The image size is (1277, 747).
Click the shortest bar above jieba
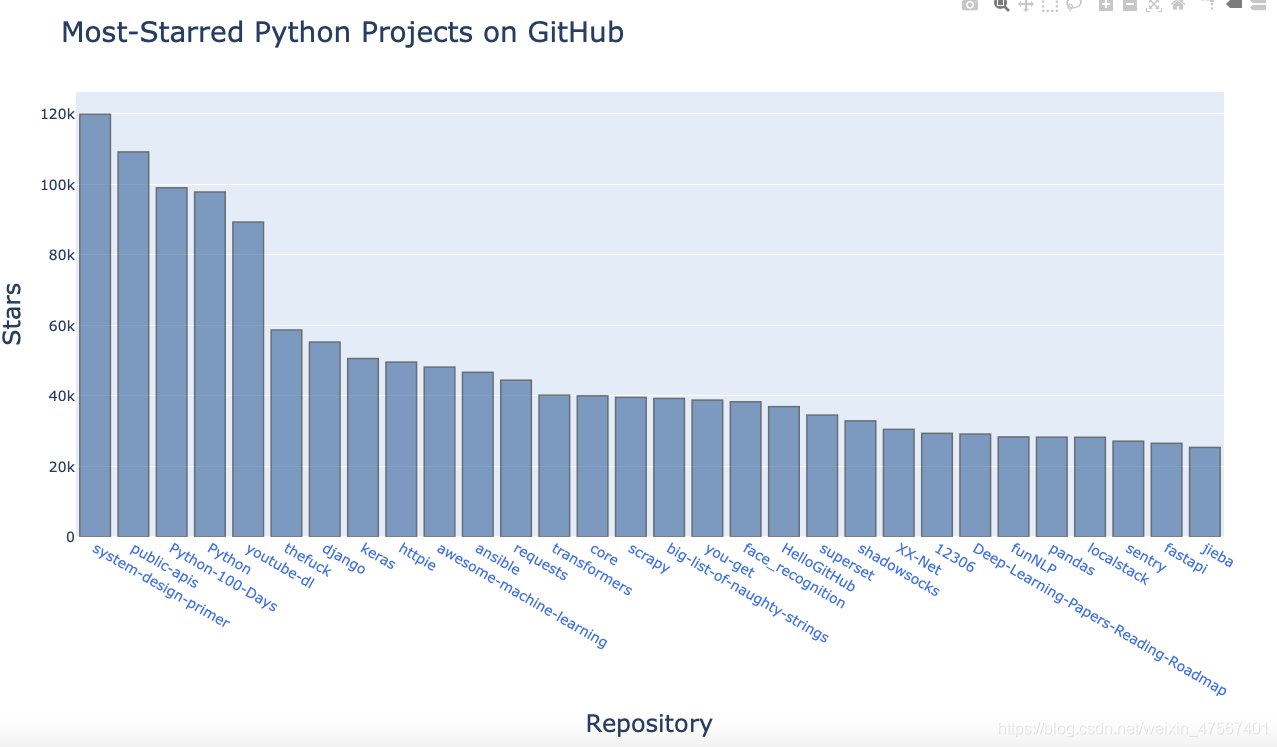[x=1205, y=492]
